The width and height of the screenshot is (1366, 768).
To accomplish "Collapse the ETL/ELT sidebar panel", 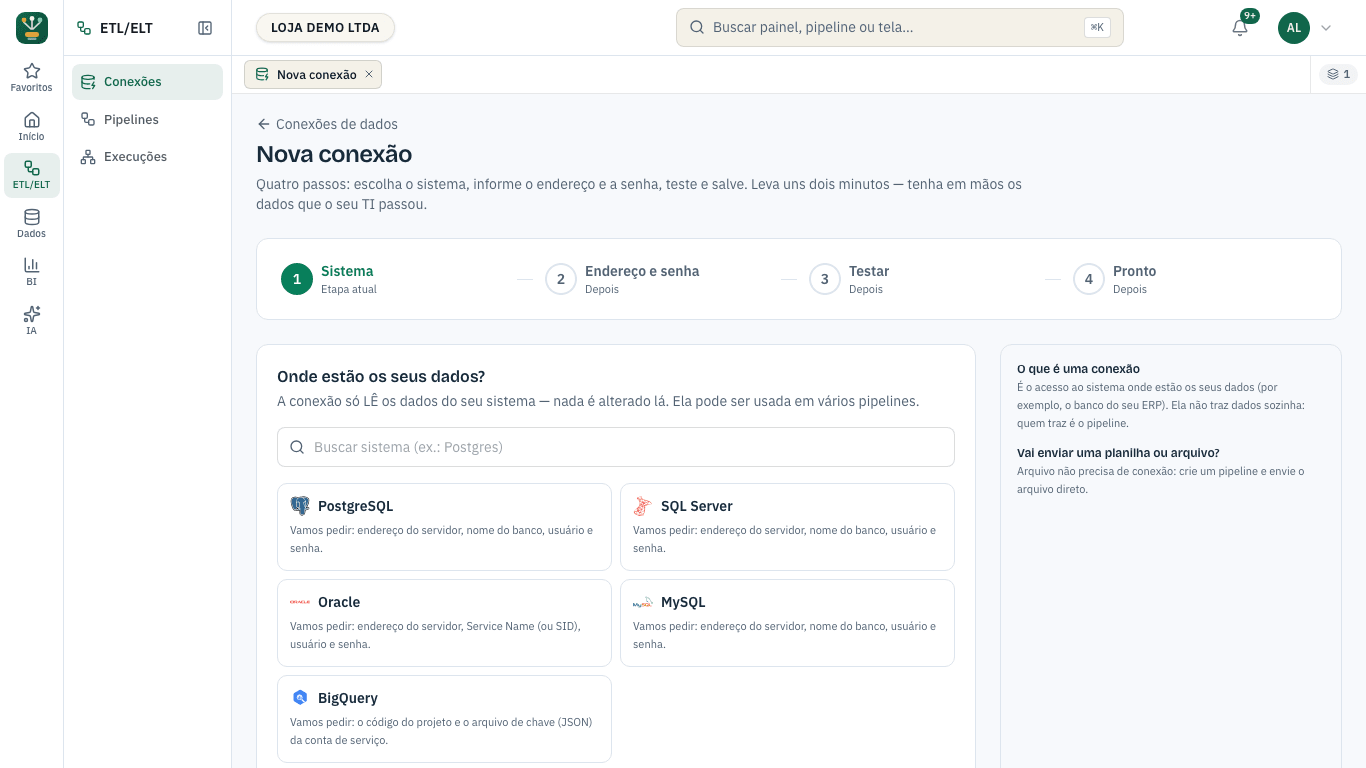I will coord(205,28).
